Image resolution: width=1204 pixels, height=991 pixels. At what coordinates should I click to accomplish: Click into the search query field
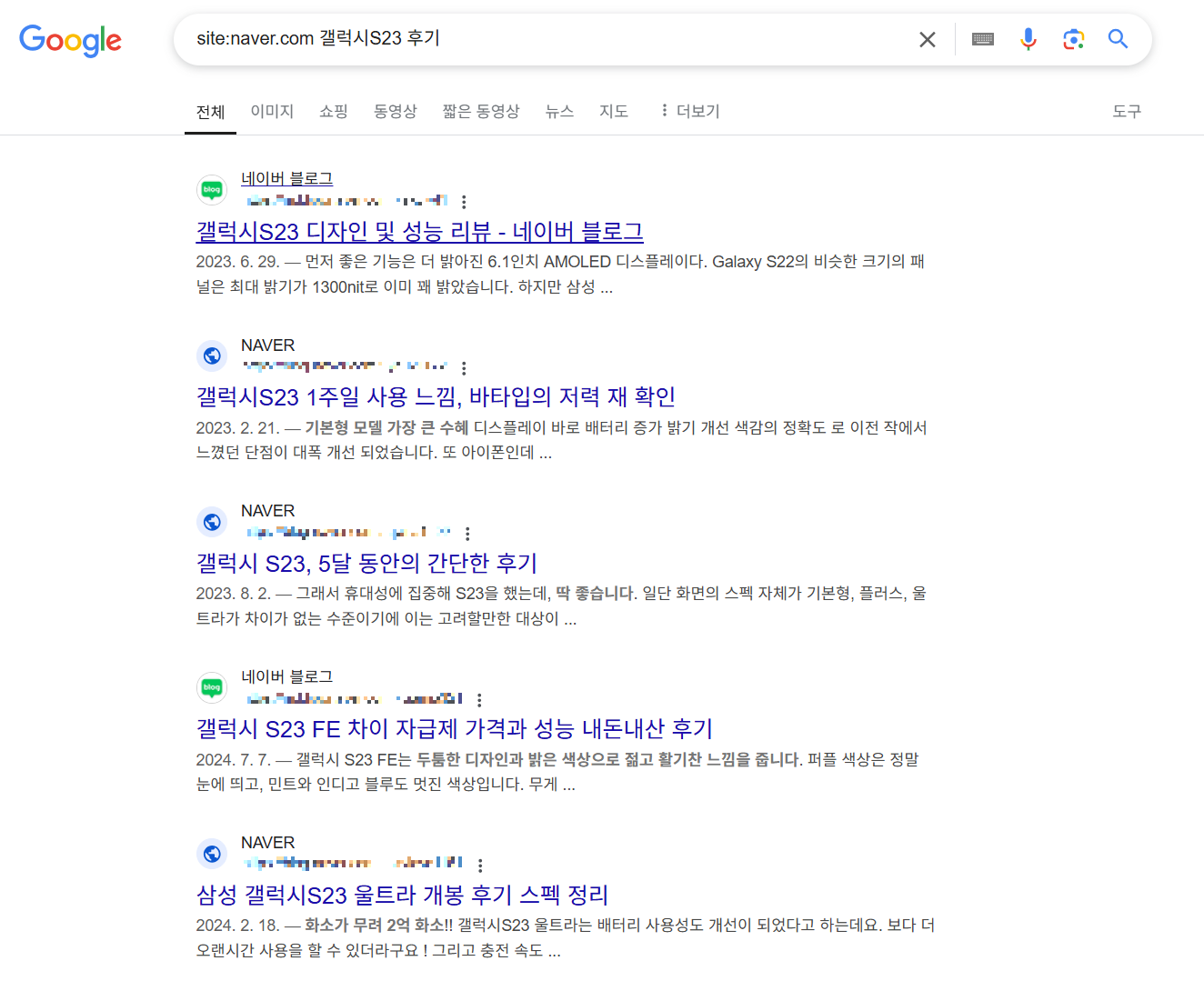click(x=546, y=39)
